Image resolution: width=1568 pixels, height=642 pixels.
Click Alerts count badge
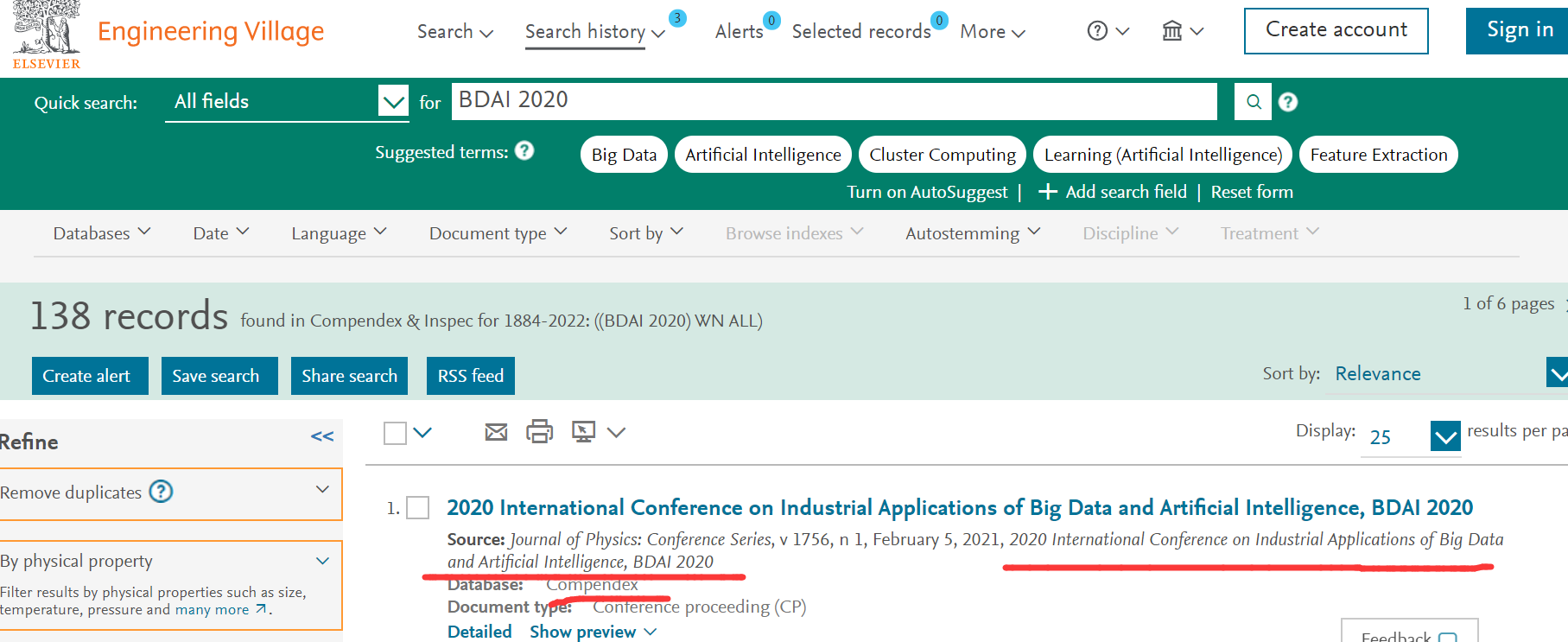tap(772, 20)
